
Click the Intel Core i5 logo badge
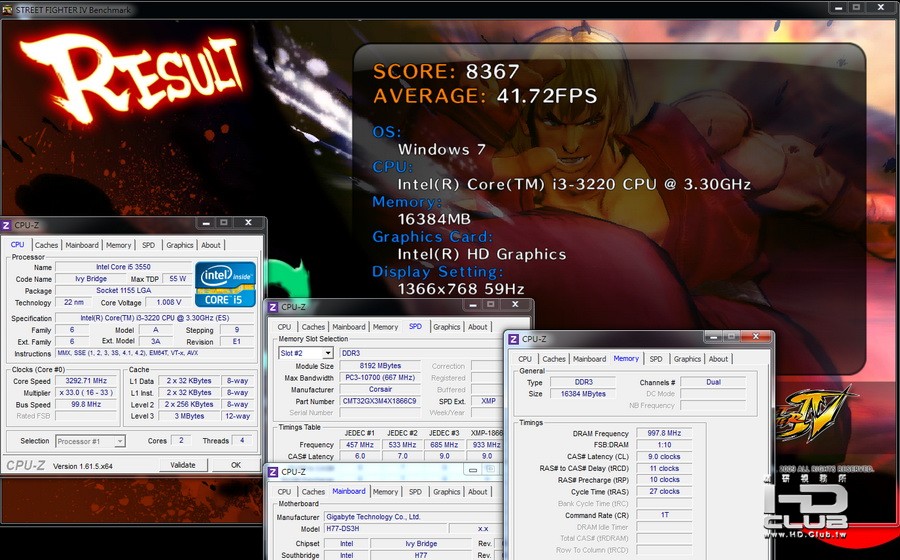point(225,284)
